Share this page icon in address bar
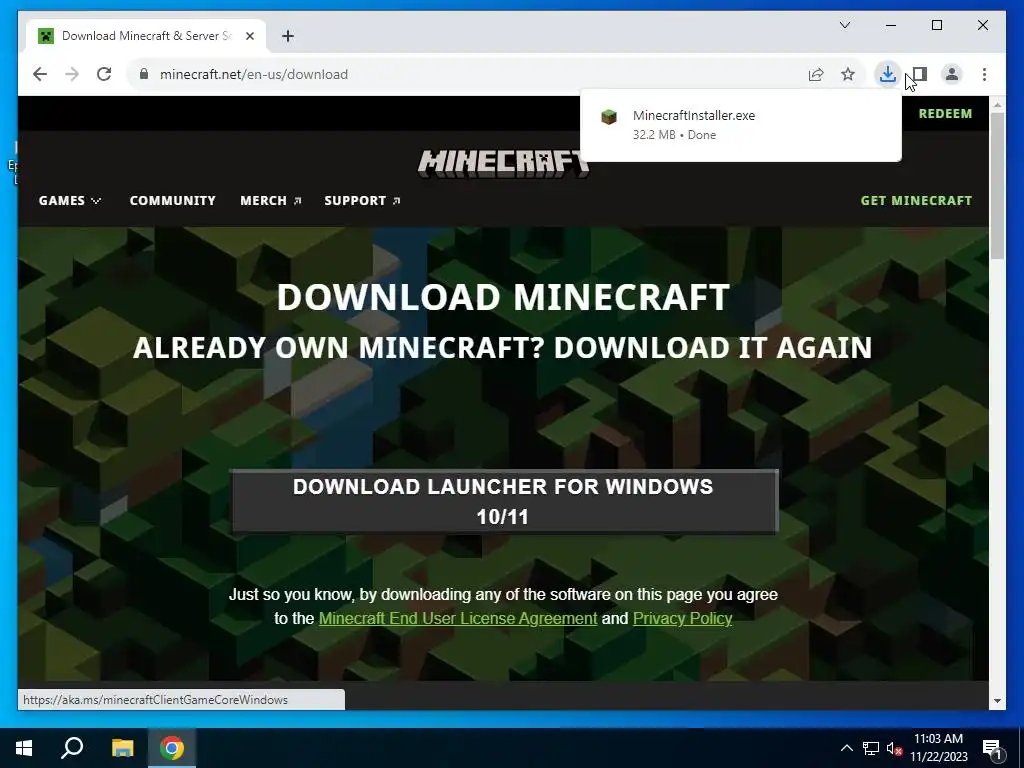1024x768 pixels. (x=816, y=74)
